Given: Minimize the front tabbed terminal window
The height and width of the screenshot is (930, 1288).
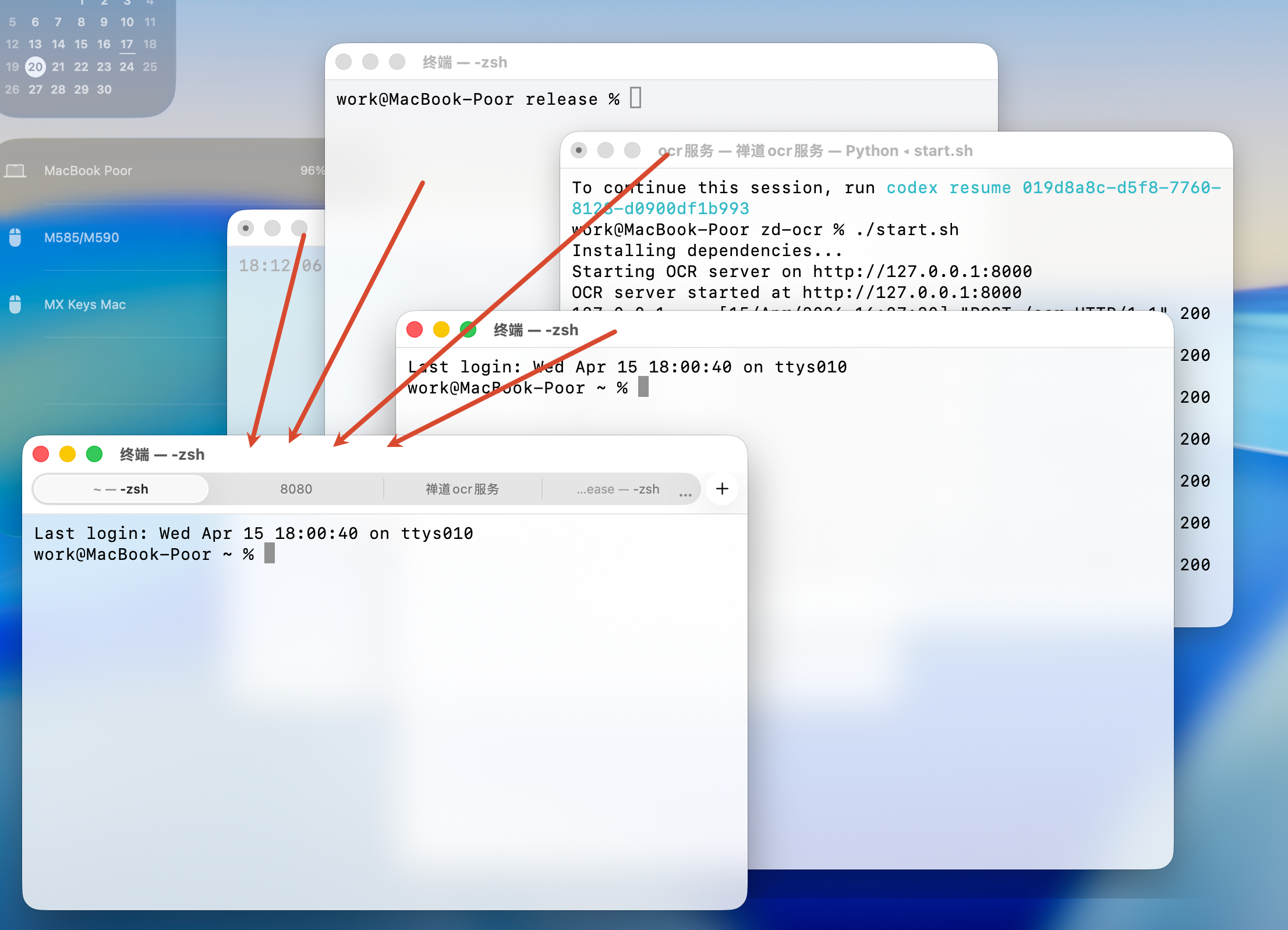Looking at the screenshot, I should point(68,454).
